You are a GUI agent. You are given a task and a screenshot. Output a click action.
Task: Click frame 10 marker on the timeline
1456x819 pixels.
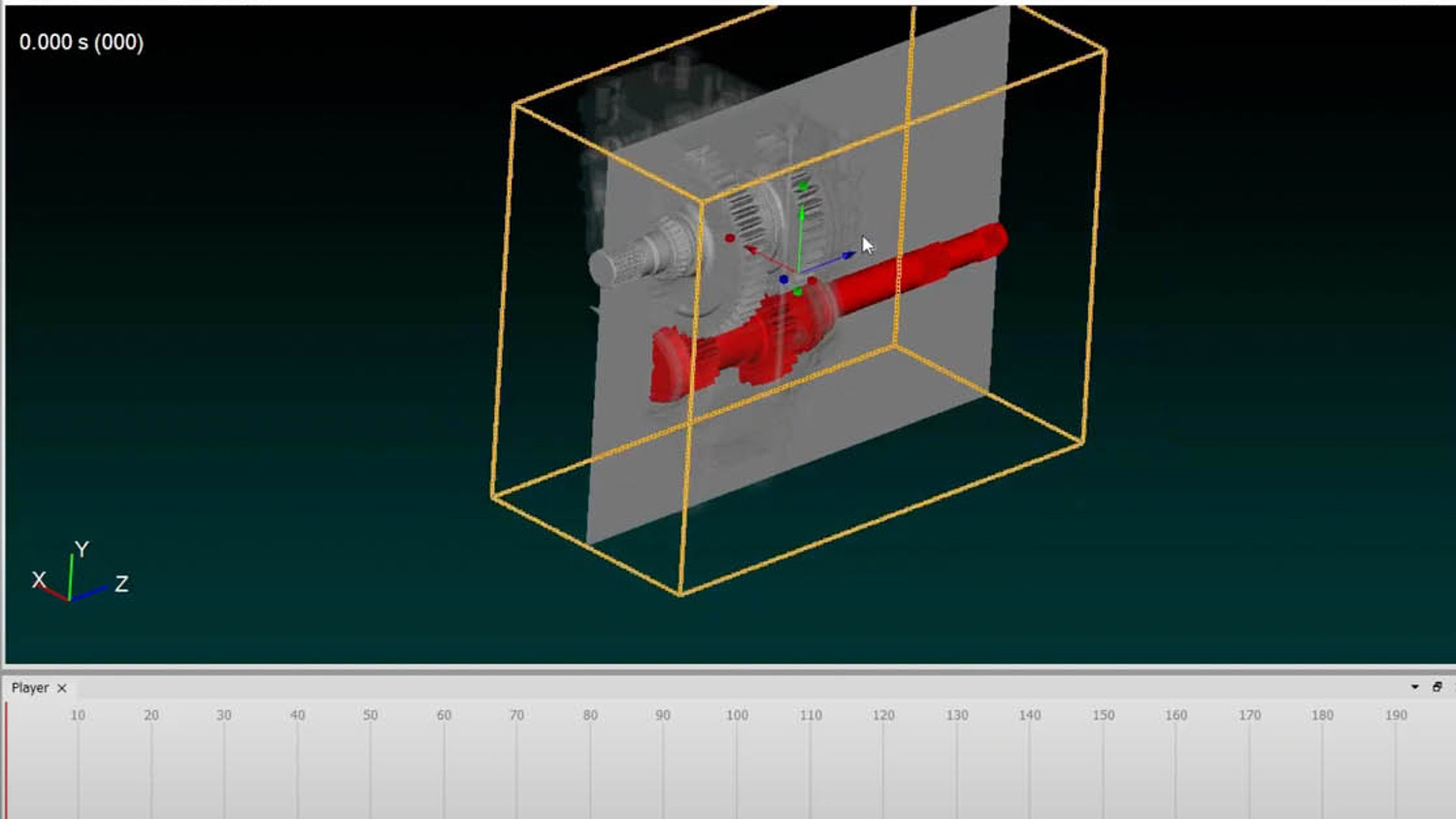pyautogui.click(x=78, y=715)
